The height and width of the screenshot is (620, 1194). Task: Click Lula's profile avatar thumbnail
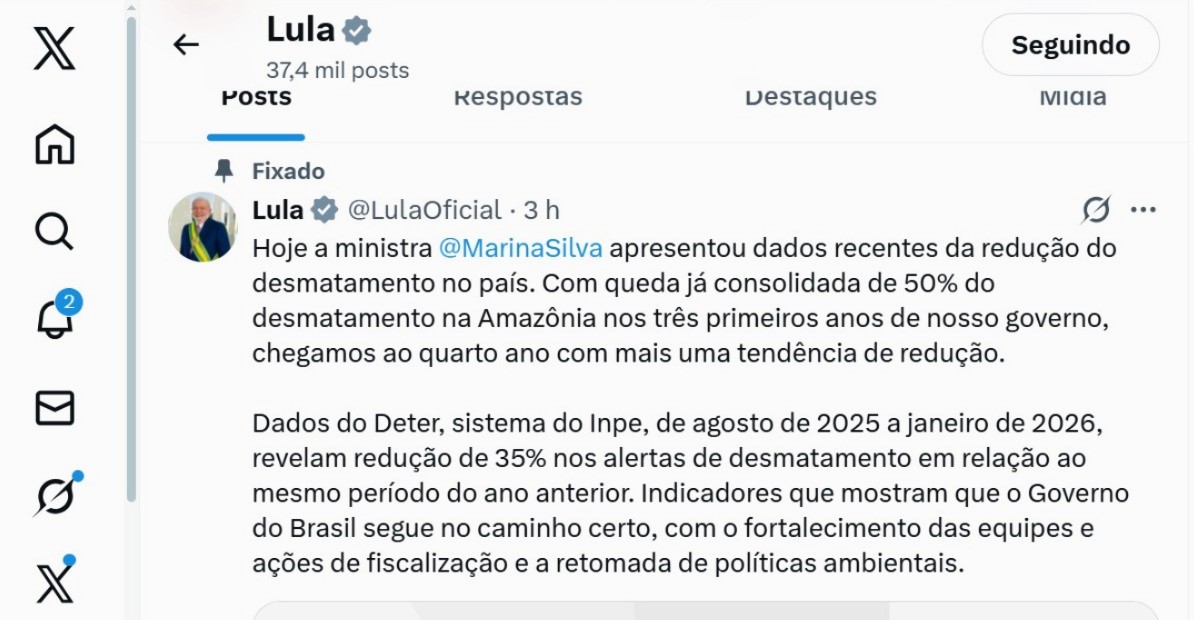(202, 227)
